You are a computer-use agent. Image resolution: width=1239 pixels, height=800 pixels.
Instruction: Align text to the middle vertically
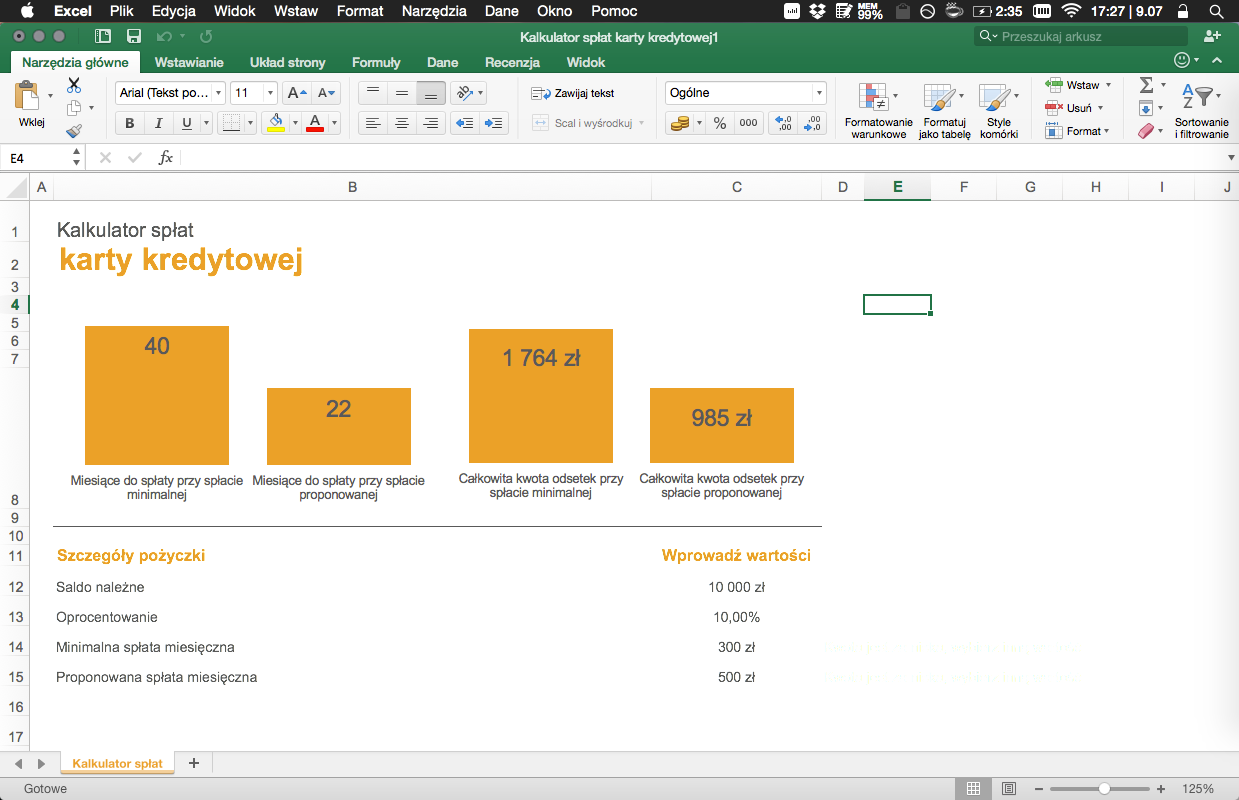[x=402, y=93]
